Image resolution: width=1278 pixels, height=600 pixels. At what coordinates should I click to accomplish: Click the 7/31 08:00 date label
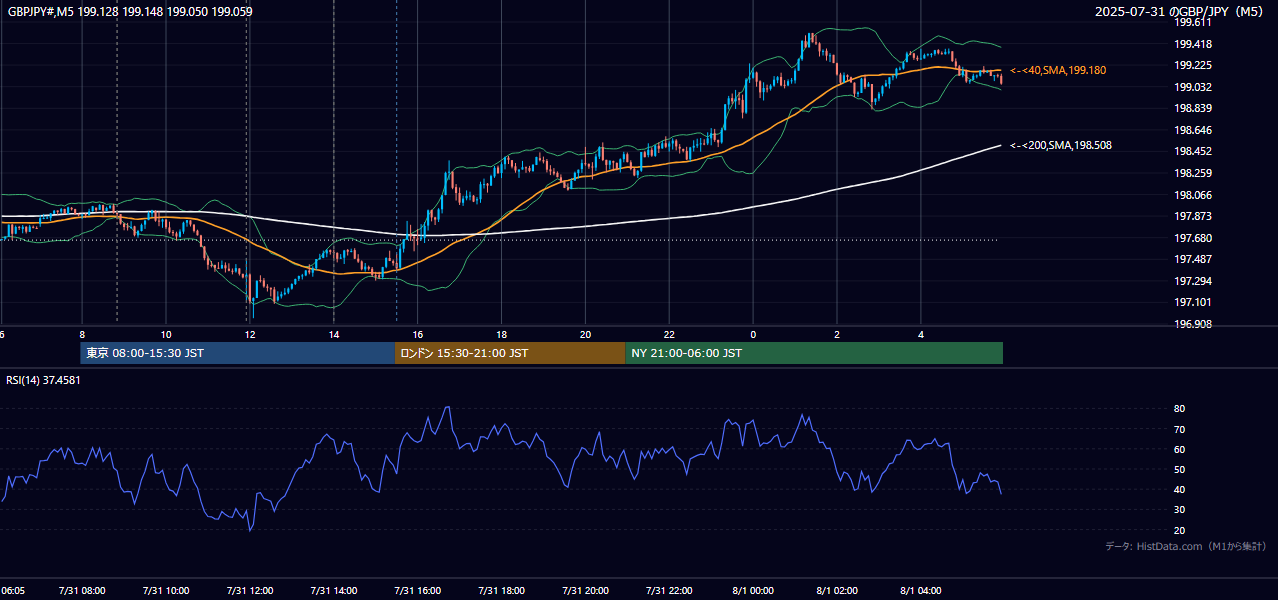click(82, 590)
